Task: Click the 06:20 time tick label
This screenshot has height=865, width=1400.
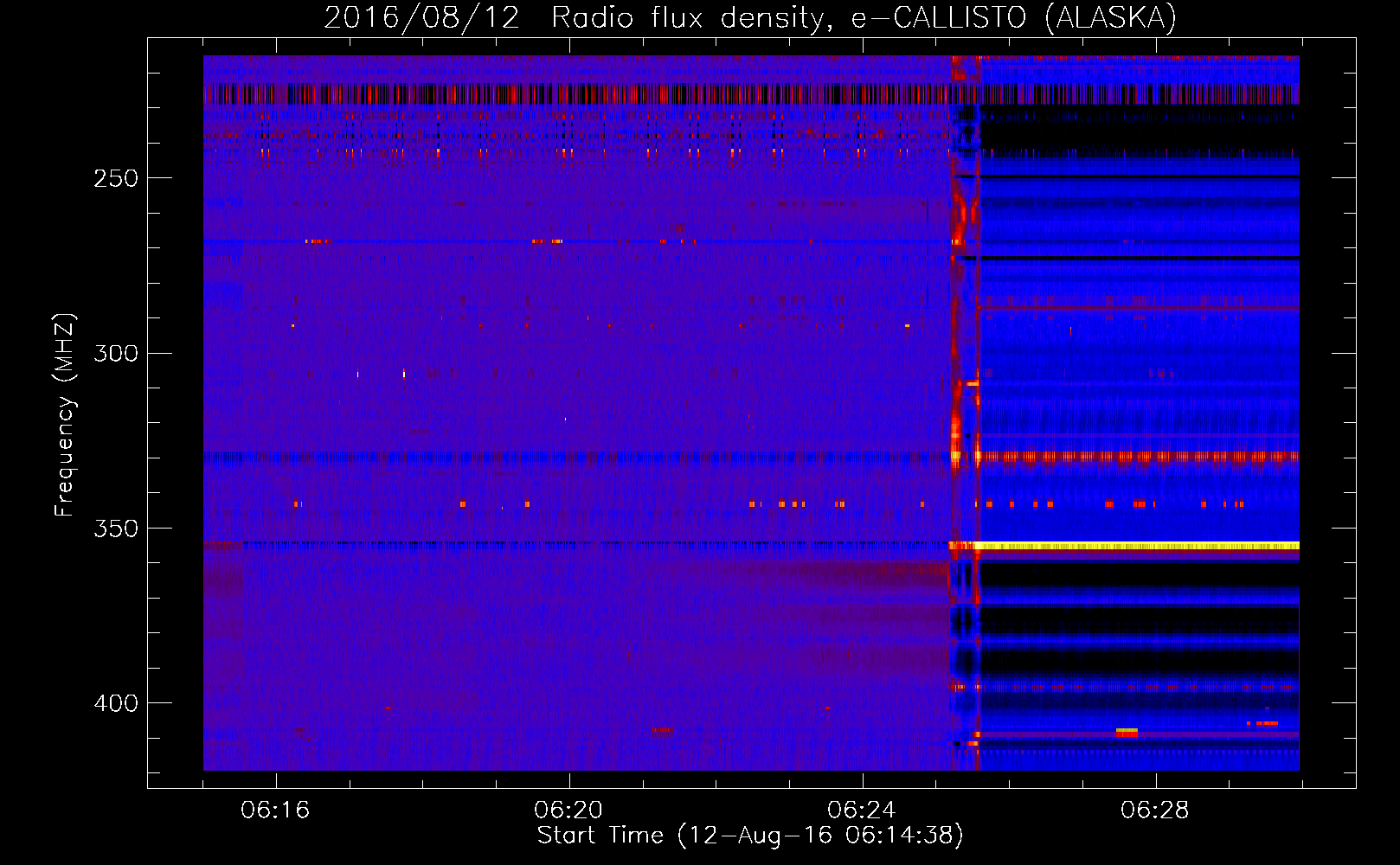Action: click(568, 811)
